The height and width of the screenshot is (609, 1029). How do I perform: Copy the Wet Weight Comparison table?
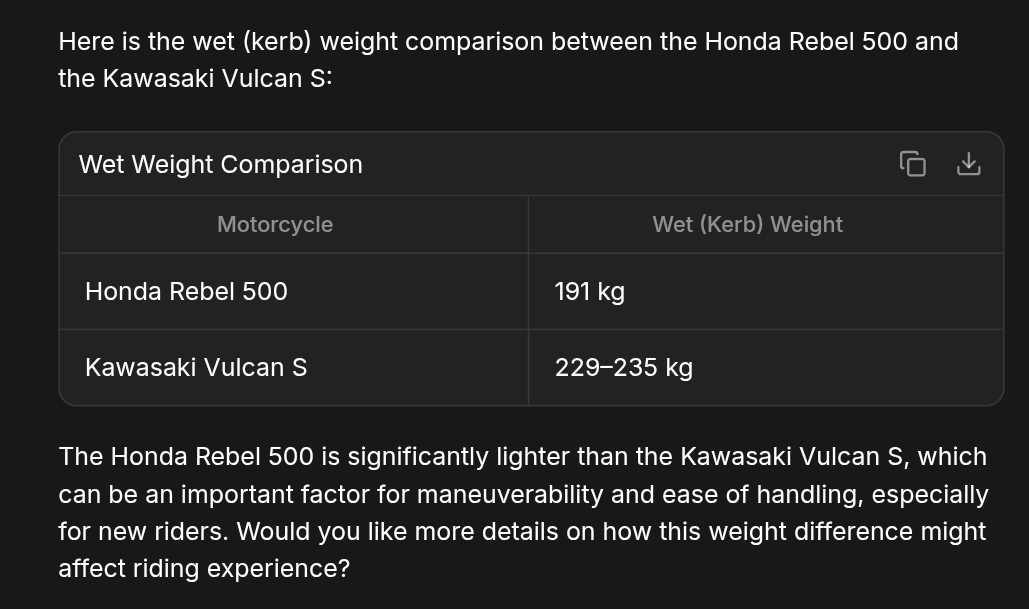click(x=912, y=164)
